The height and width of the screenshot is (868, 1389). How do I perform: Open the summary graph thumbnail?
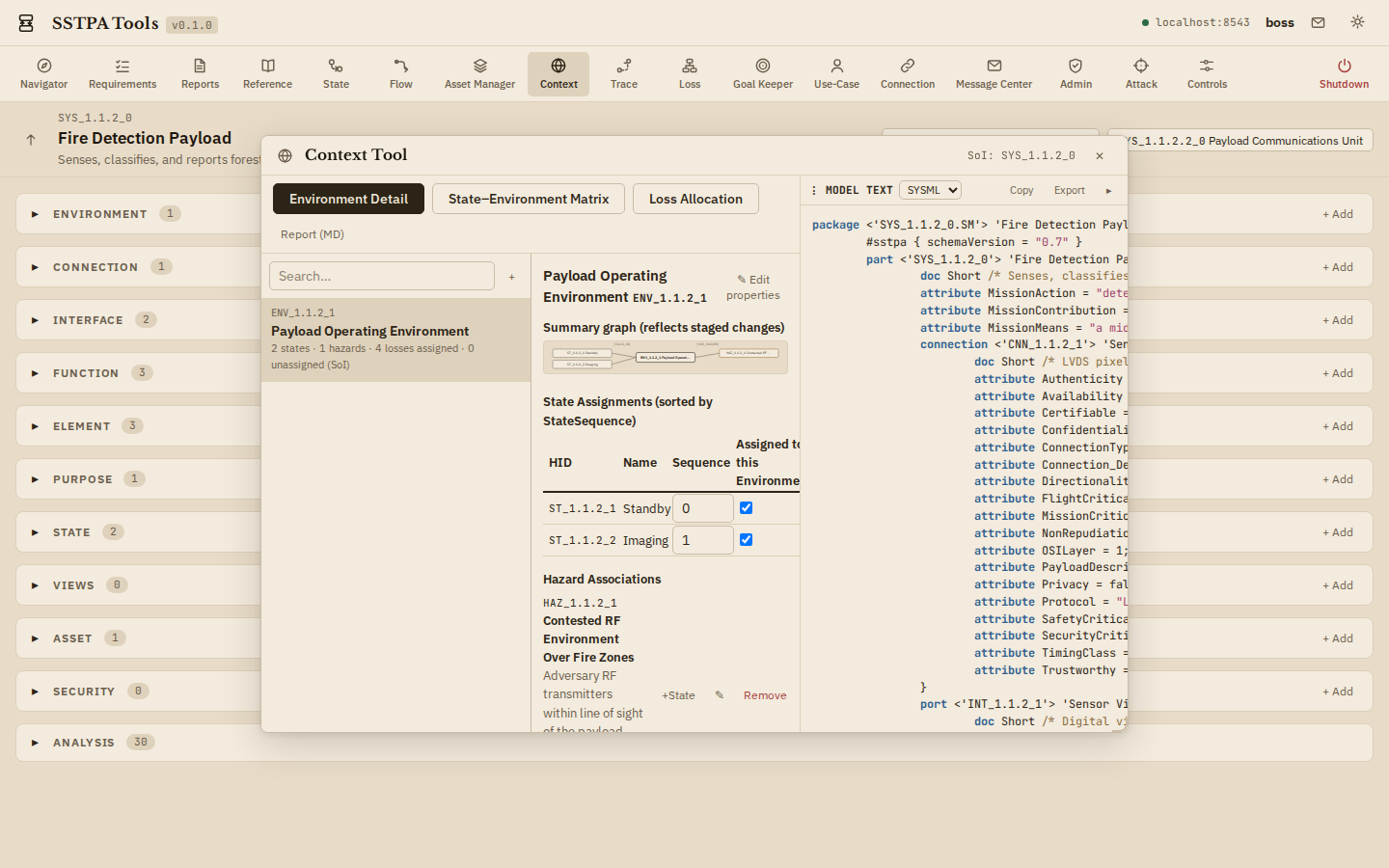[666, 357]
